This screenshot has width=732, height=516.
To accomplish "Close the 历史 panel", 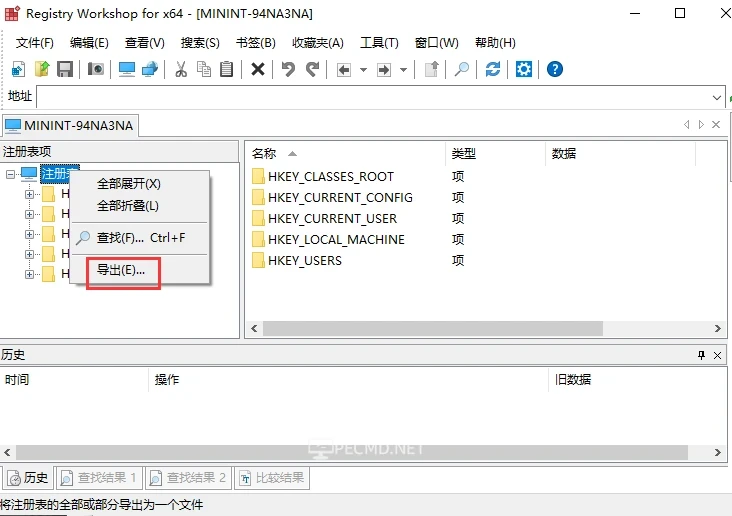I will pyautogui.click(x=718, y=355).
